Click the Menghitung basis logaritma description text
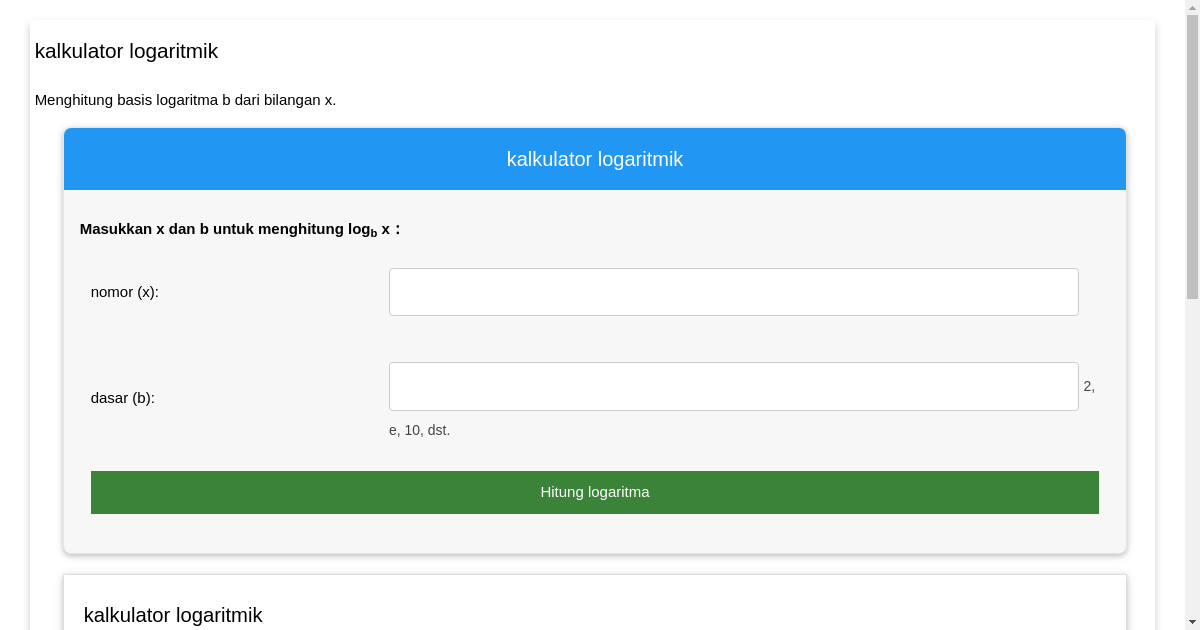This screenshot has width=1200, height=630. point(185,100)
